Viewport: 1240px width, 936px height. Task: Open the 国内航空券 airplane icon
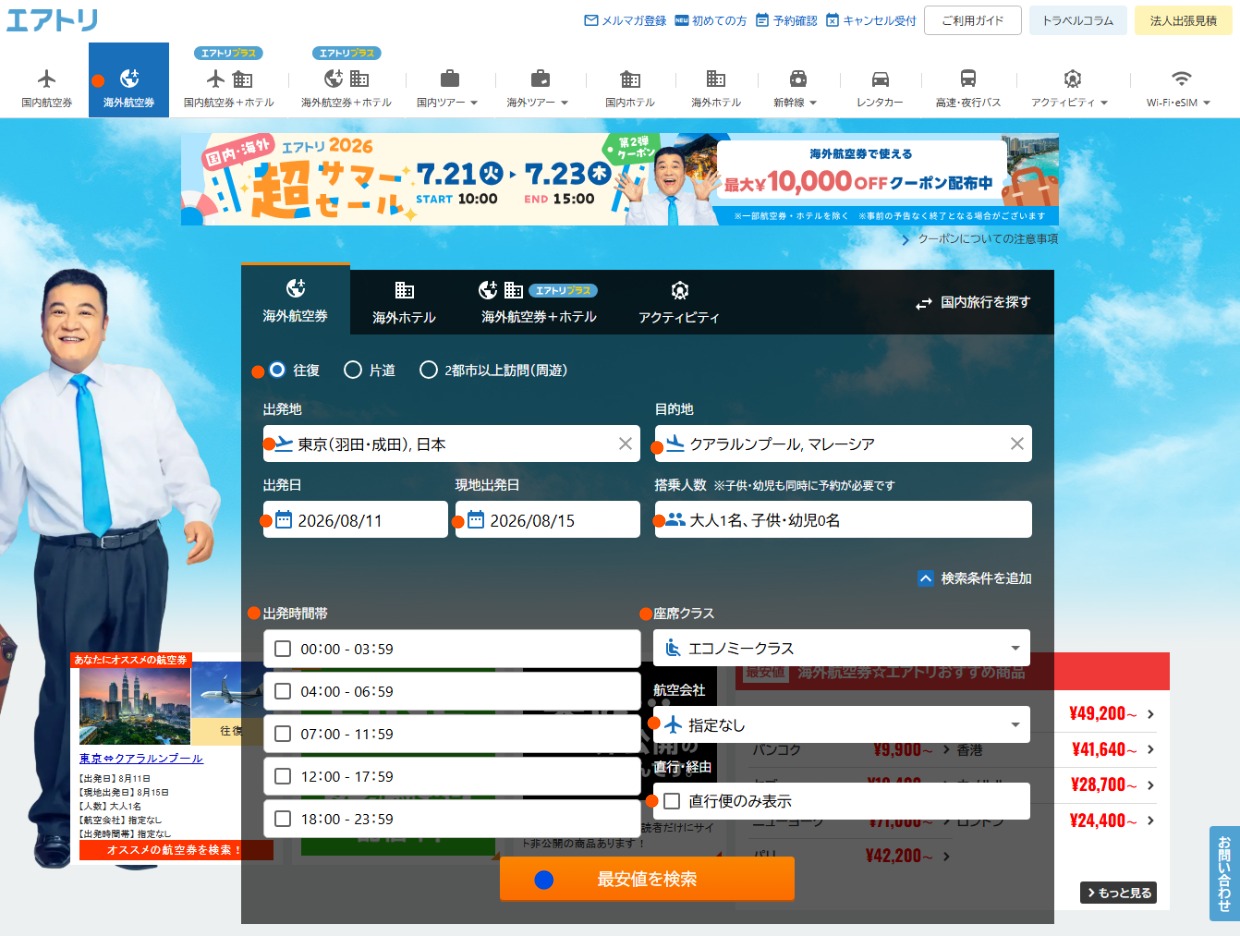click(47, 79)
